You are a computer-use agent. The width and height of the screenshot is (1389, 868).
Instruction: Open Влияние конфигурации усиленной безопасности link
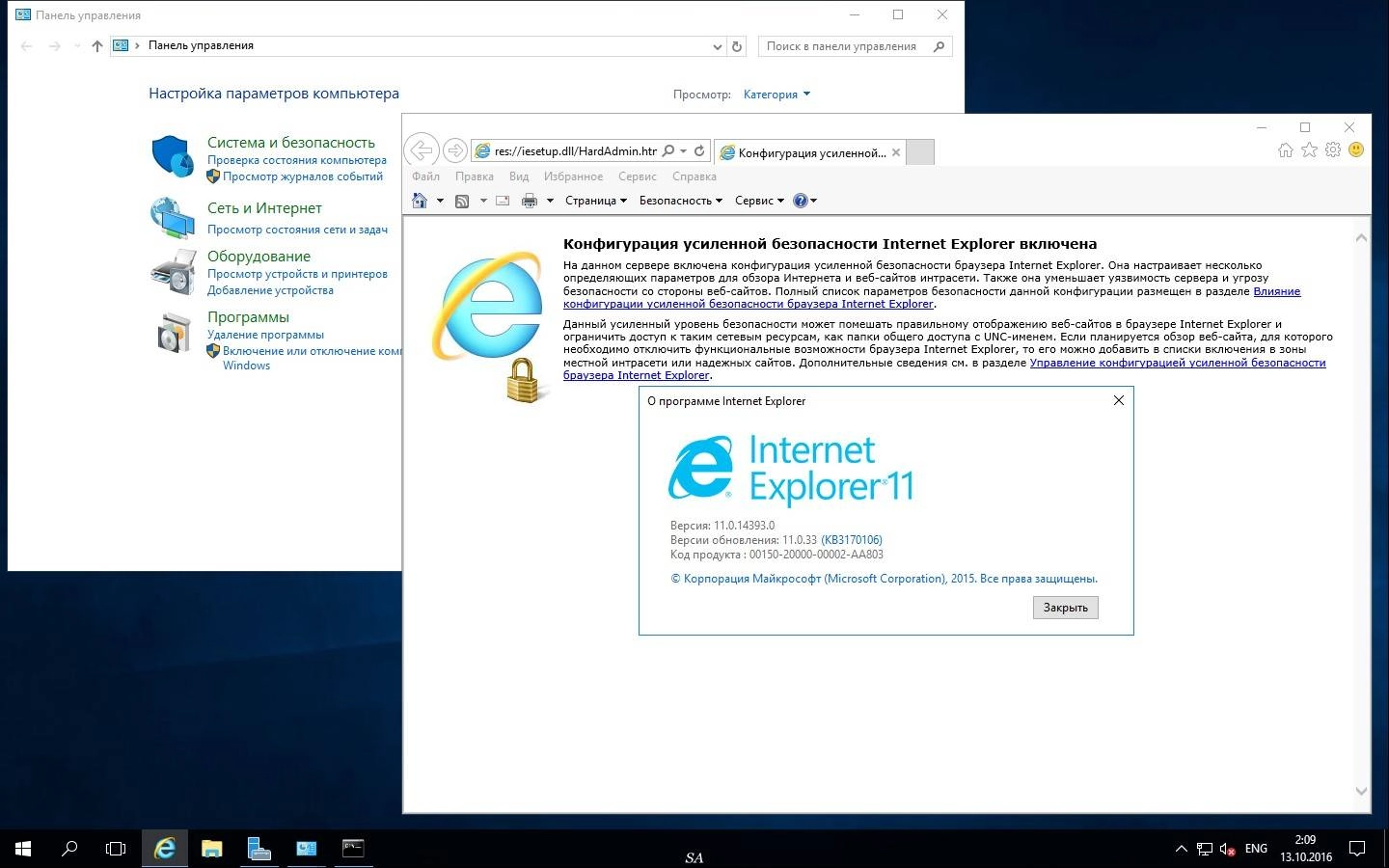click(932, 297)
